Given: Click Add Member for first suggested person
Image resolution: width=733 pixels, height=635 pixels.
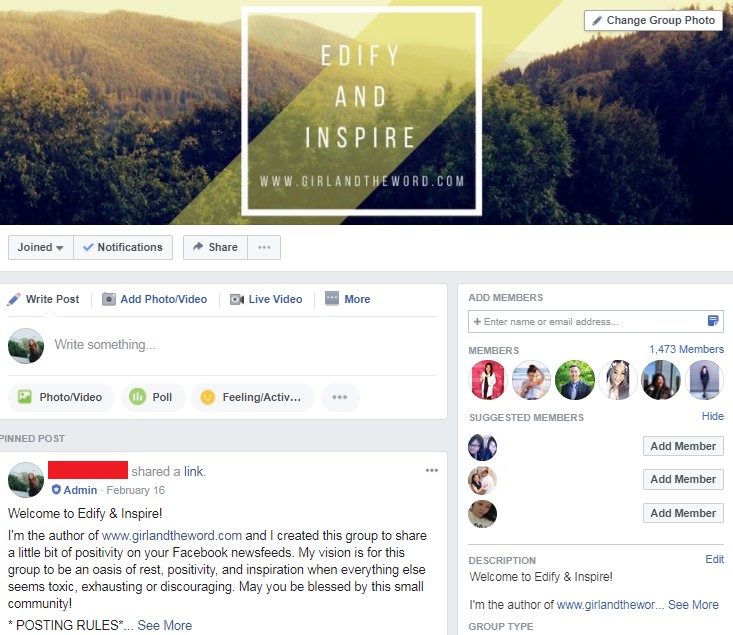Looking at the screenshot, I should pos(683,446).
